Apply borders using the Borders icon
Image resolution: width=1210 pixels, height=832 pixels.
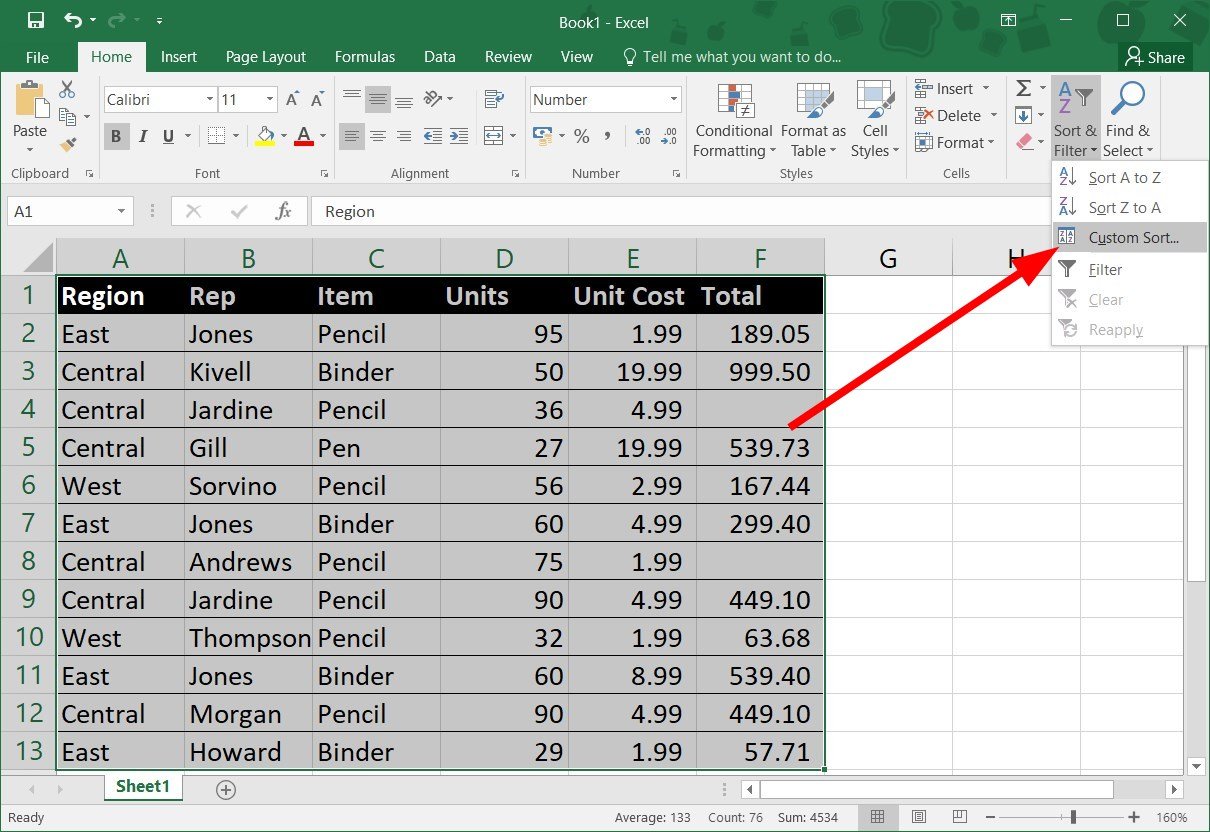[217, 136]
